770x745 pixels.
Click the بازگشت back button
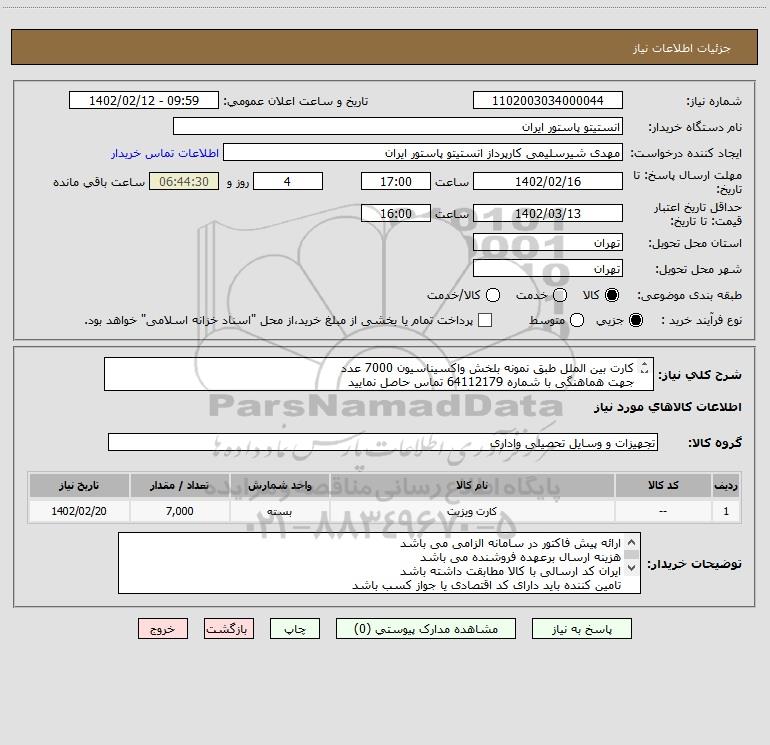[229, 629]
